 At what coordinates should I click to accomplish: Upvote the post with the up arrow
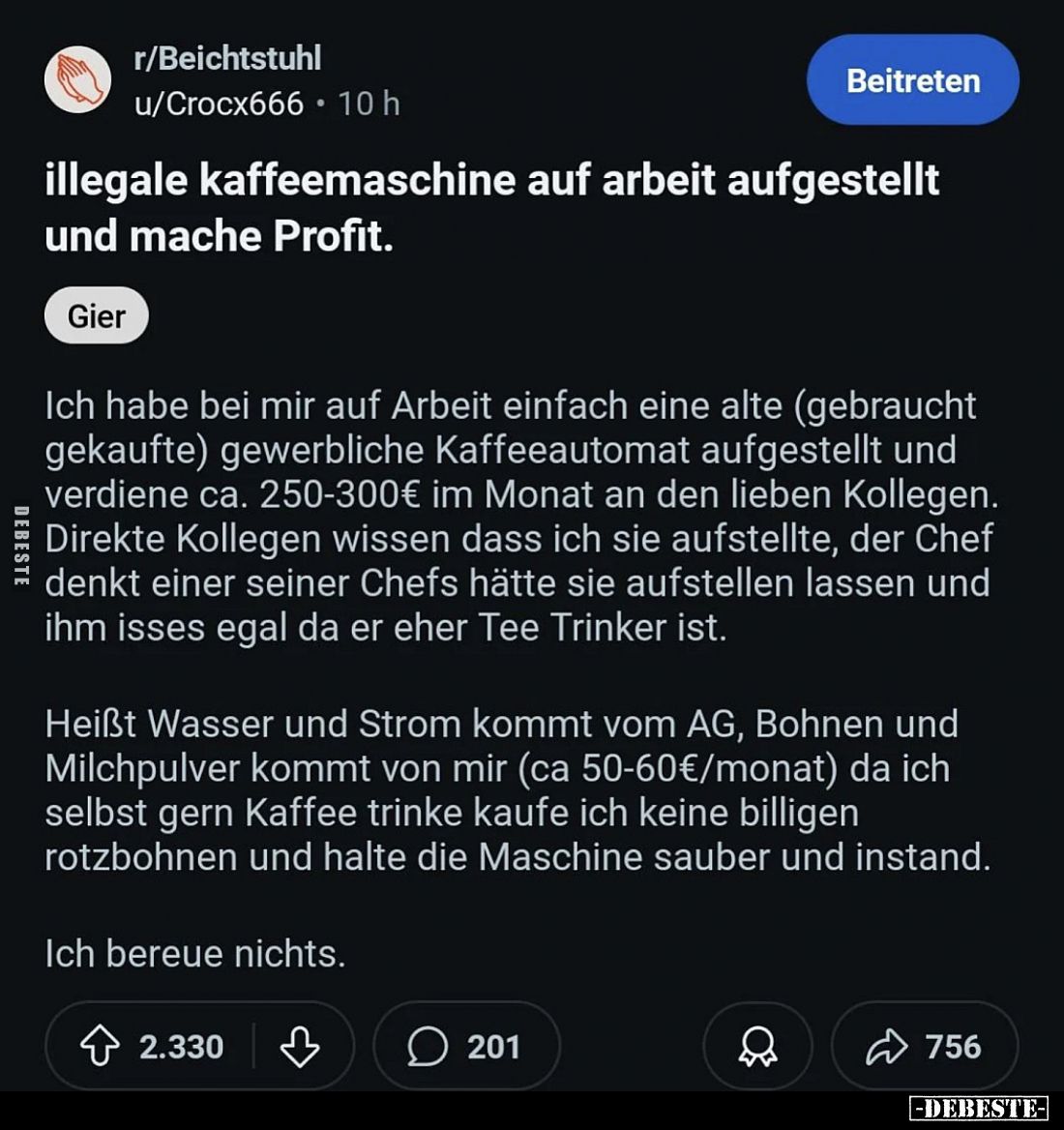click(x=100, y=1047)
